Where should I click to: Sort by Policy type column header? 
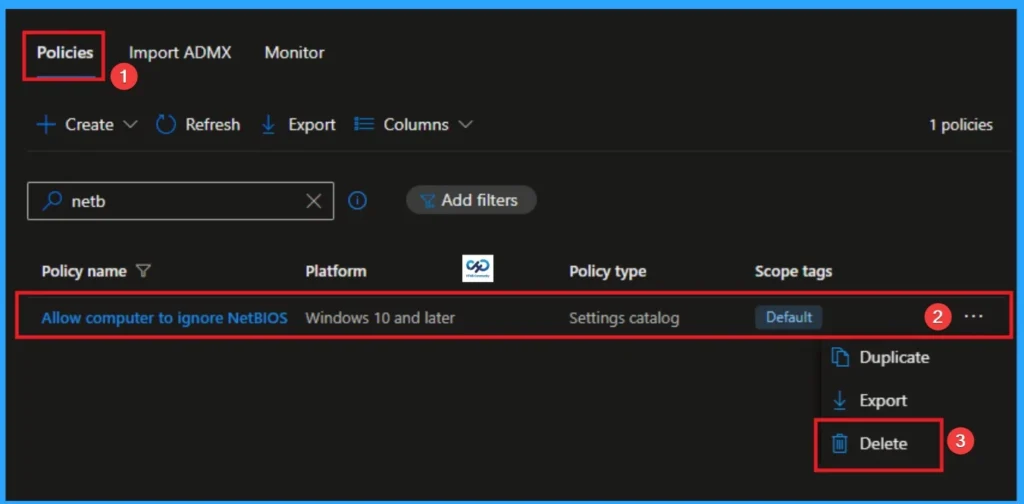607,271
